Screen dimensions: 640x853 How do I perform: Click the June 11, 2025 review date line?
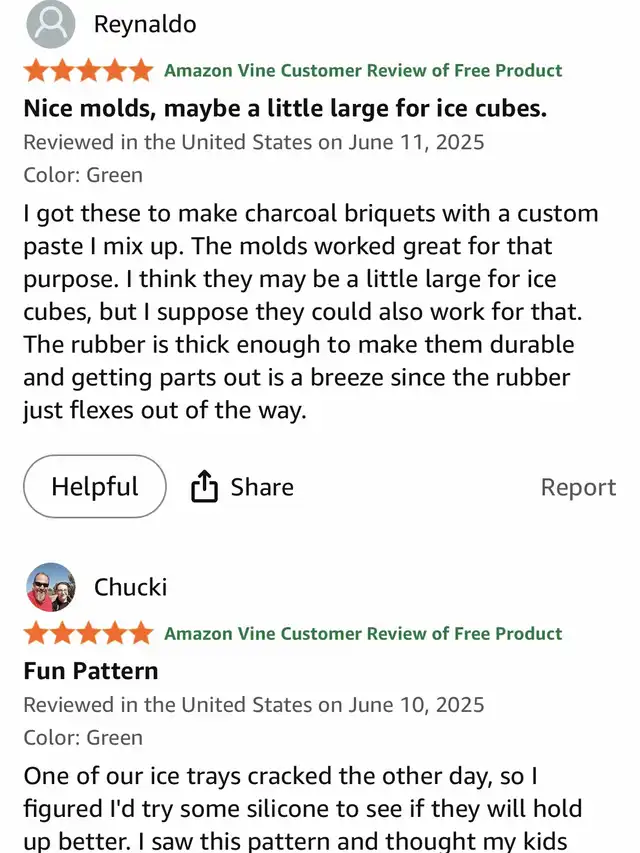coord(254,142)
